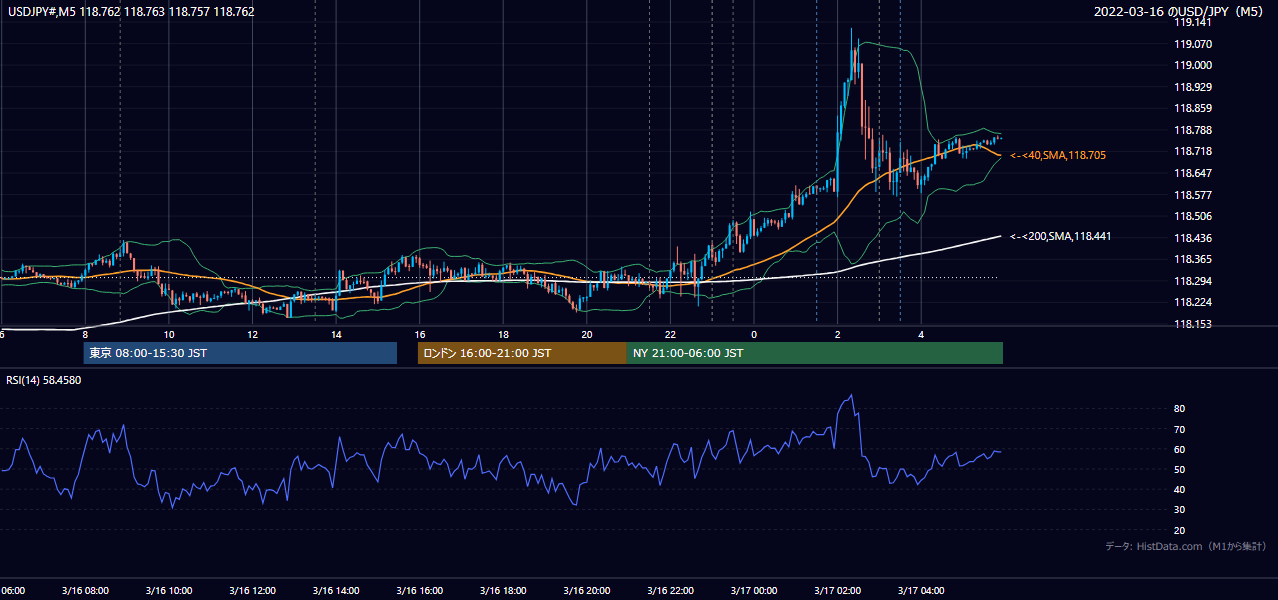
Task: Click the 3/17 00:00 time axis label
Action: (x=753, y=591)
